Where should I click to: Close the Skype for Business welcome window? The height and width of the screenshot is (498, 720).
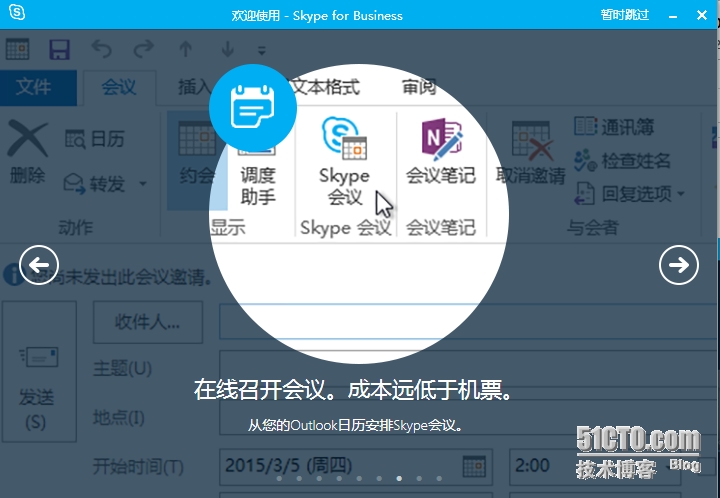tap(702, 15)
